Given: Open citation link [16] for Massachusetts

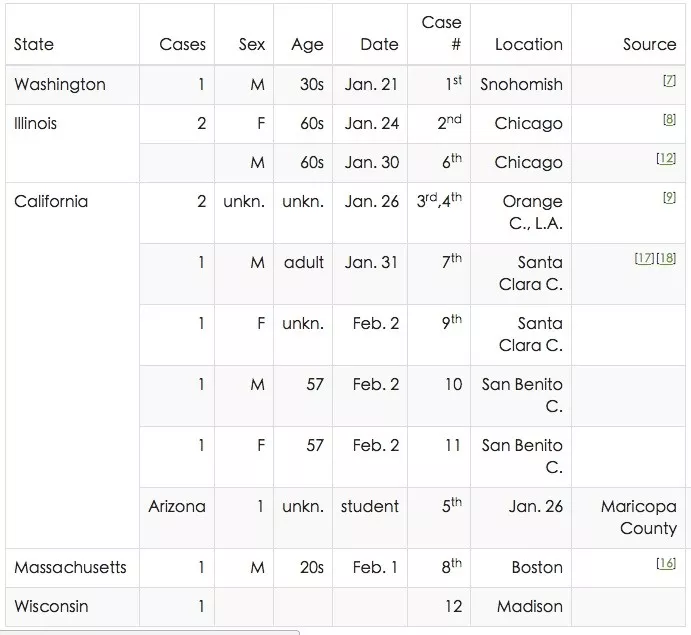Looking at the screenshot, I should [x=666, y=563].
